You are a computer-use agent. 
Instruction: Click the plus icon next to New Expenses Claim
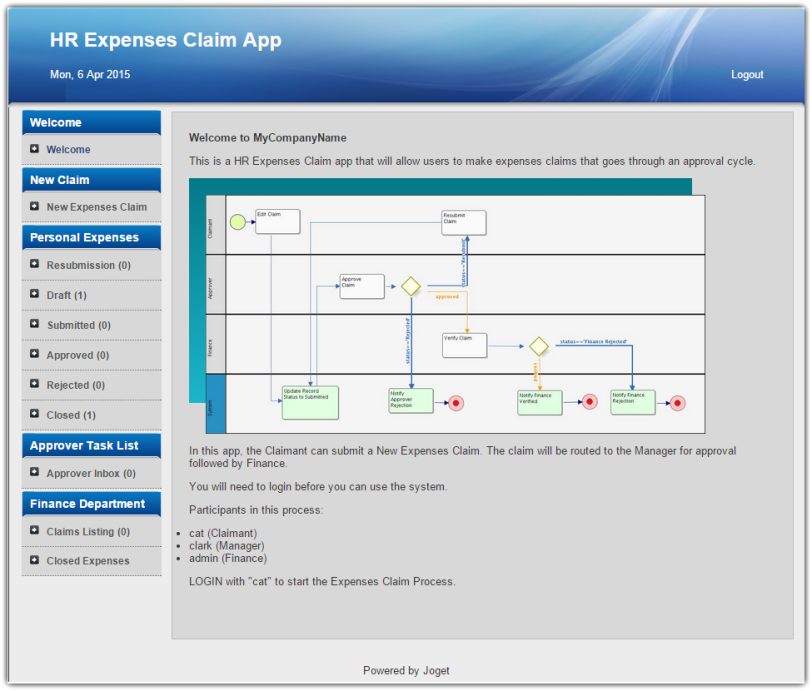pos(35,207)
